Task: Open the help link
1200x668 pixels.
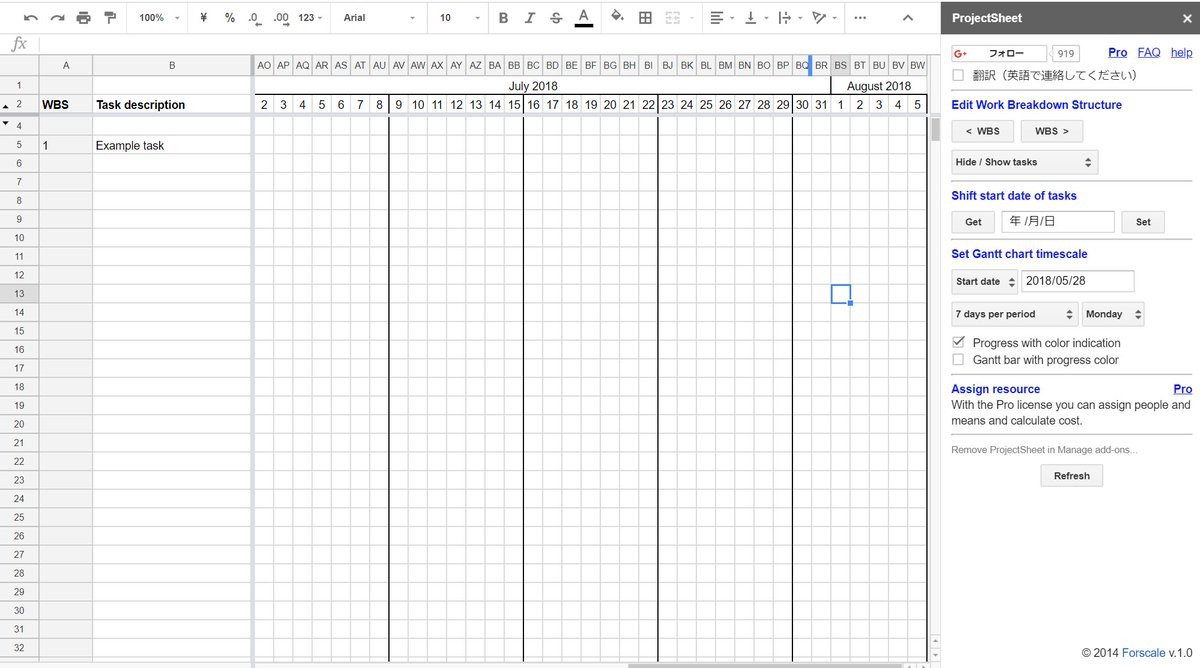Action: (x=1181, y=53)
